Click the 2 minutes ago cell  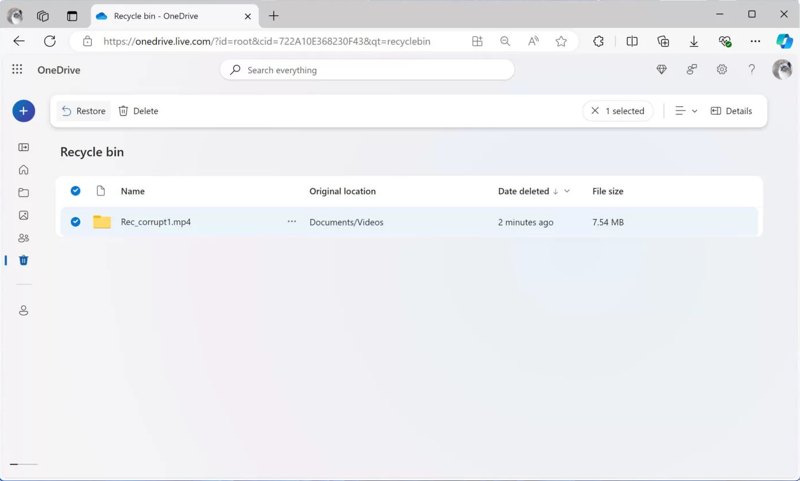click(x=526, y=222)
